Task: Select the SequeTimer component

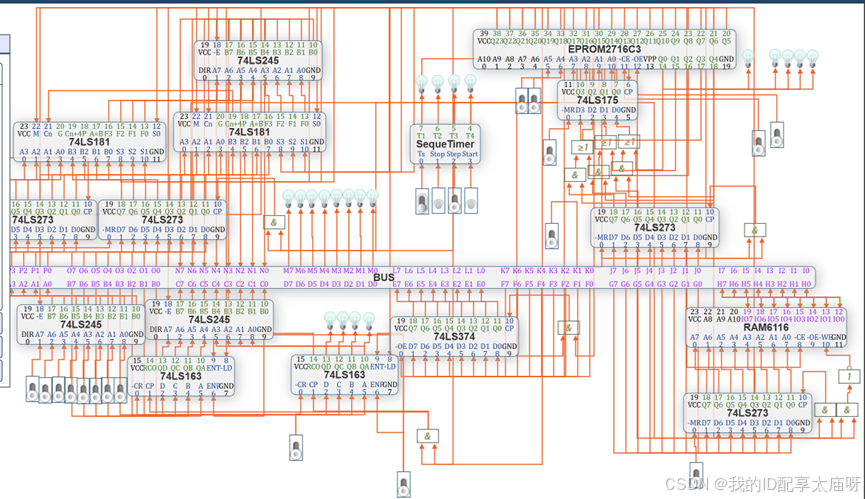Action: (x=445, y=144)
